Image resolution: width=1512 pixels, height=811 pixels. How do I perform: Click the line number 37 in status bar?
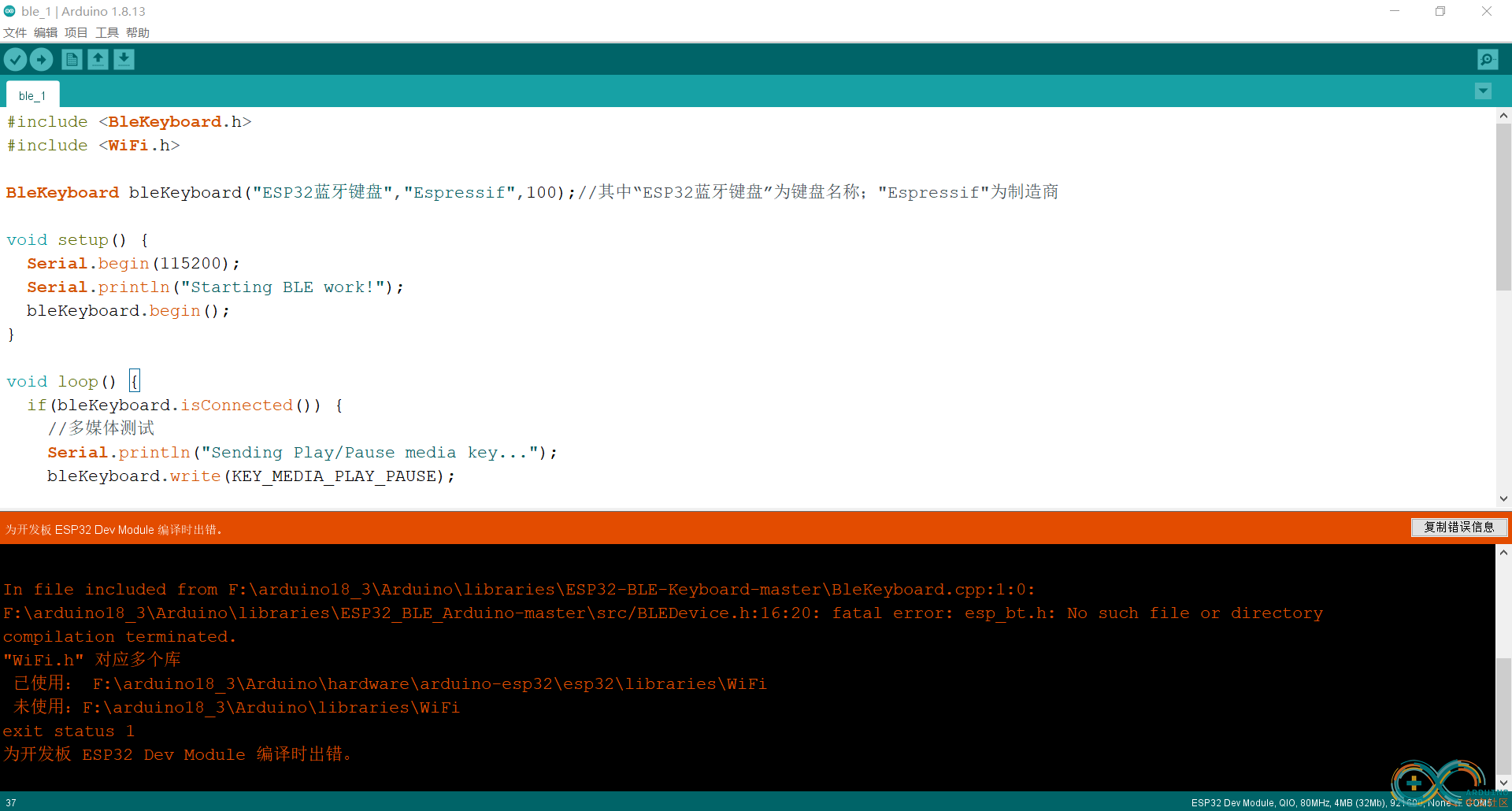tap(11, 802)
